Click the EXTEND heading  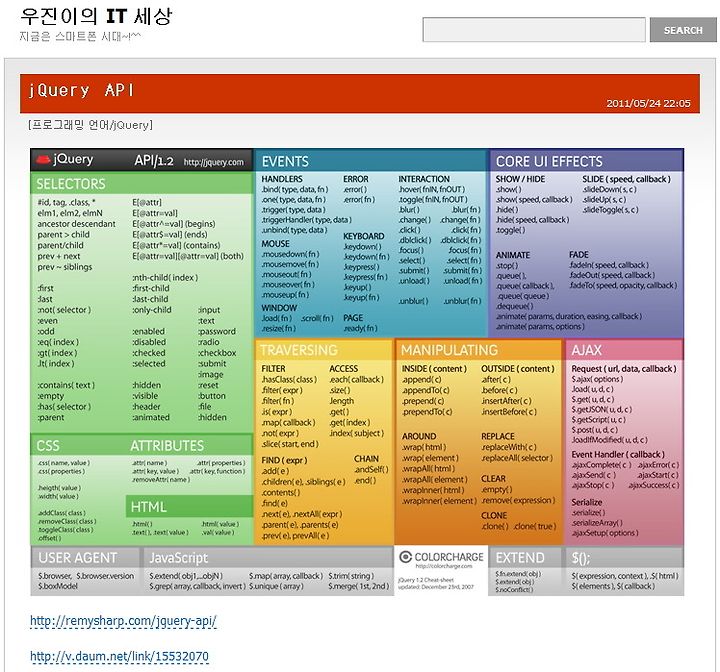click(x=520, y=558)
